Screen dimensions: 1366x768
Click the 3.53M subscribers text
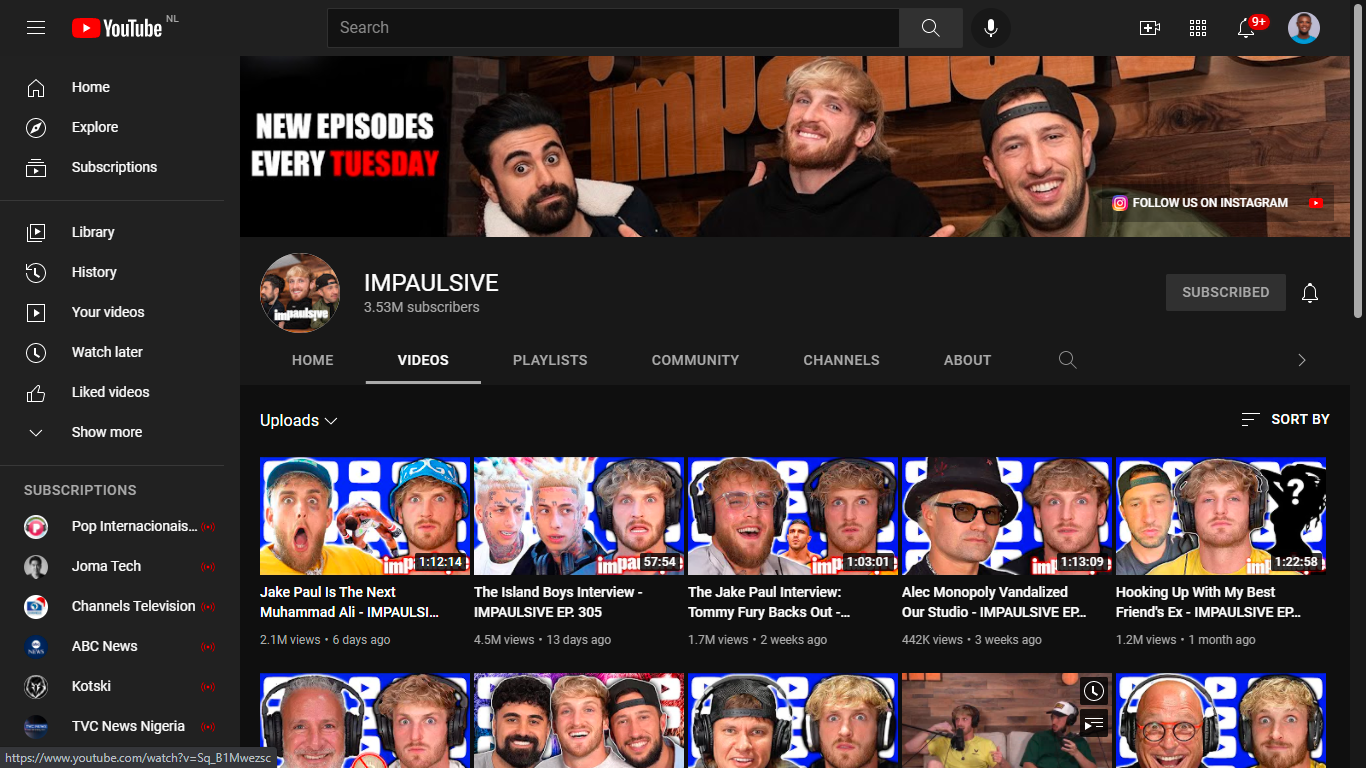point(422,308)
